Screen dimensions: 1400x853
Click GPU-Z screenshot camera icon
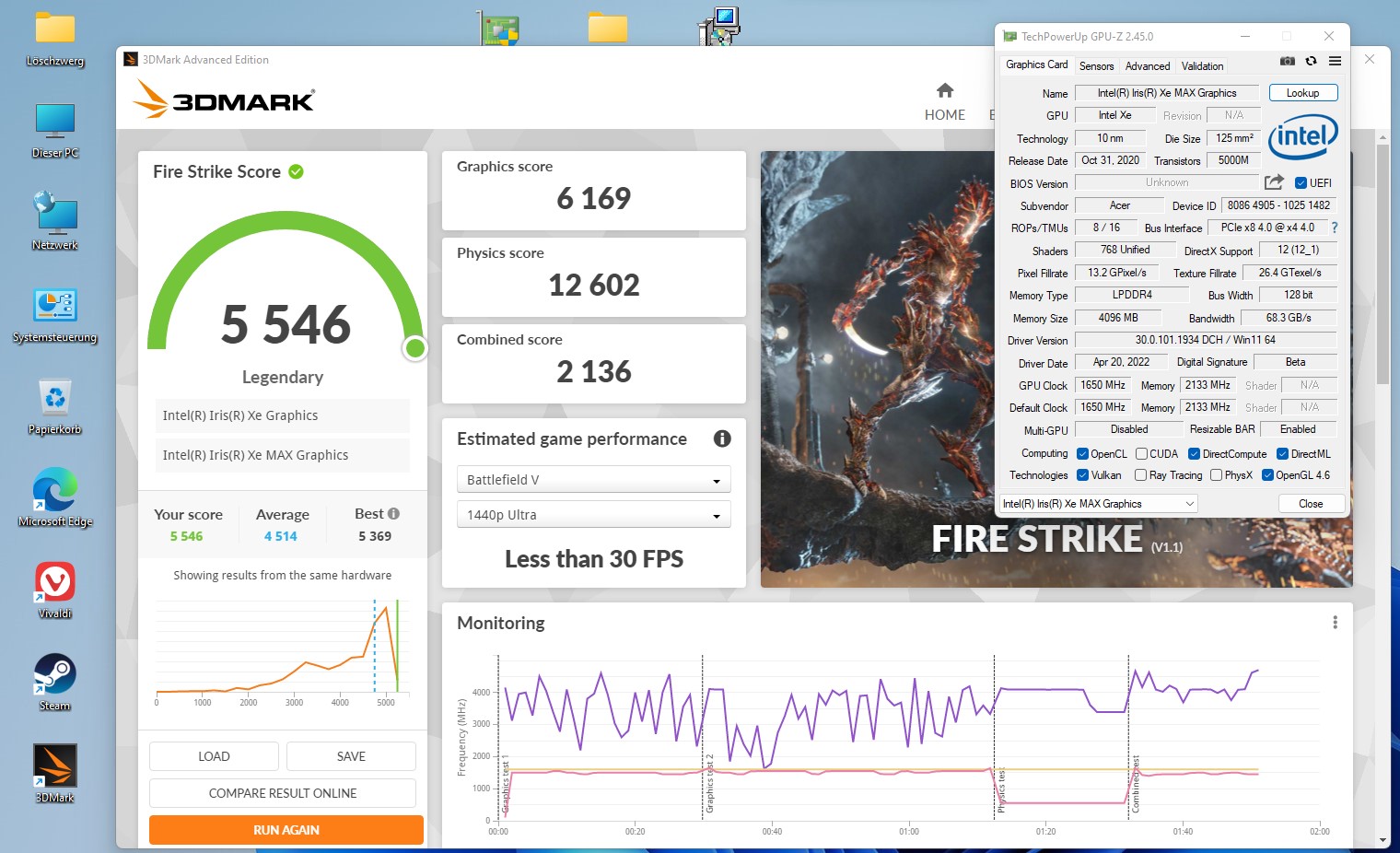click(1288, 61)
